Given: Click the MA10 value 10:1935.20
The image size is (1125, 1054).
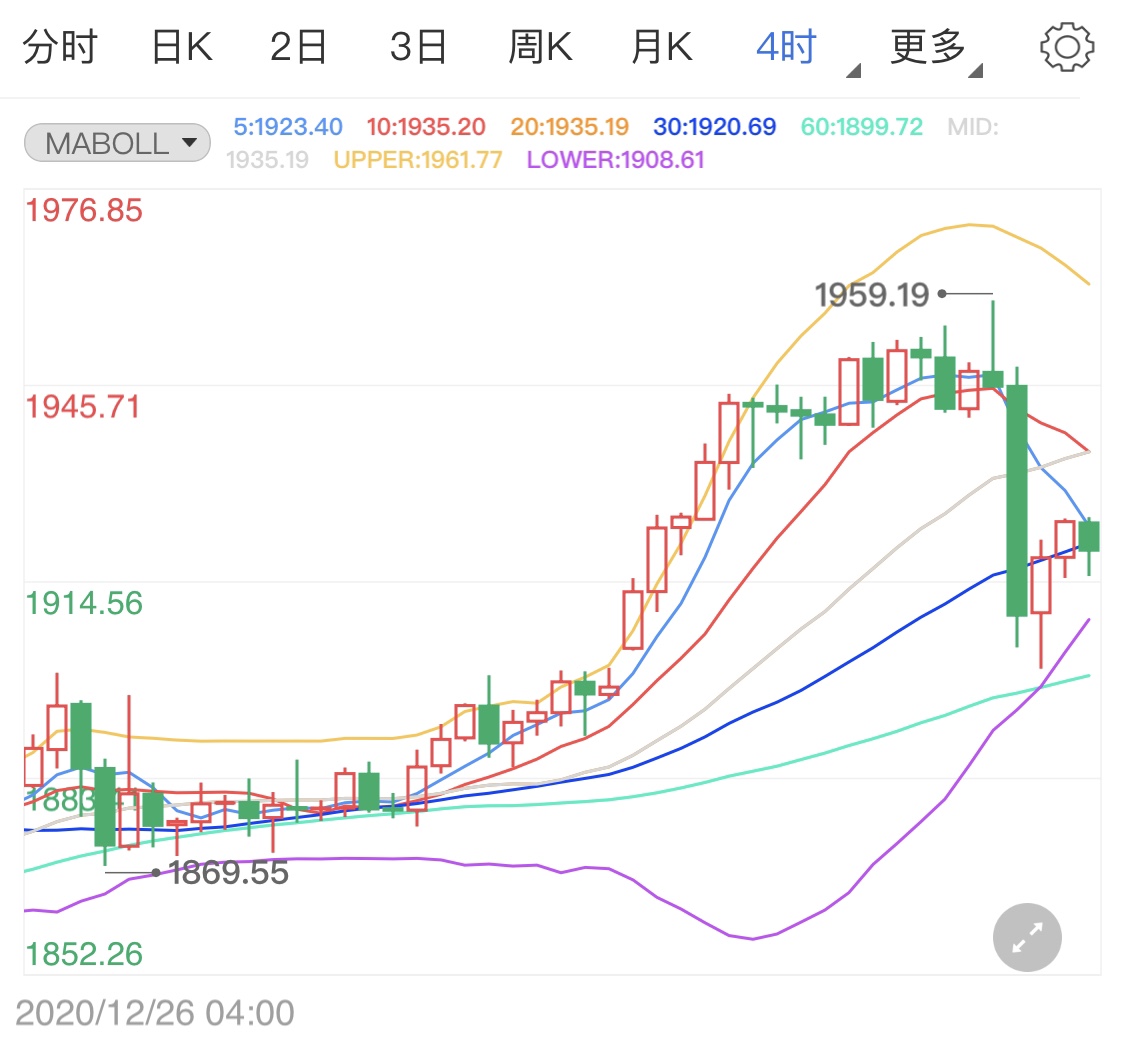Looking at the screenshot, I should [426, 127].
